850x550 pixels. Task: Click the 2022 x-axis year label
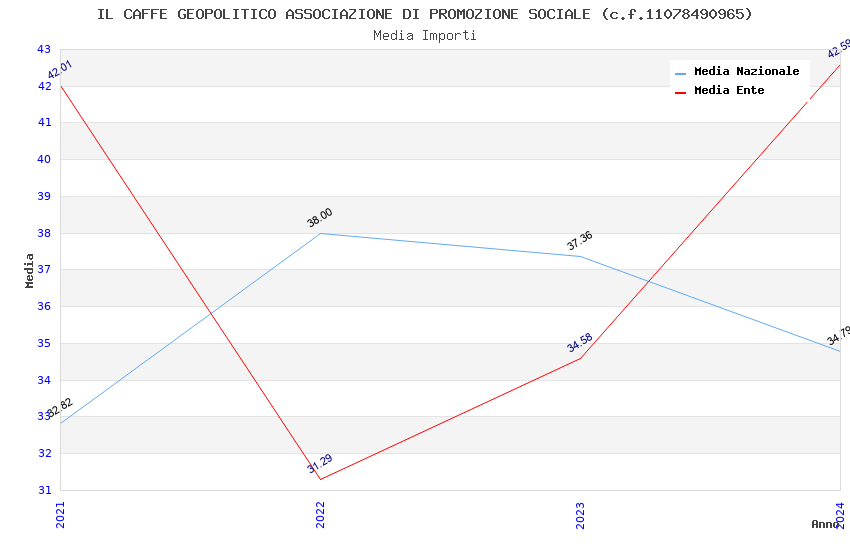pos(320,513)
